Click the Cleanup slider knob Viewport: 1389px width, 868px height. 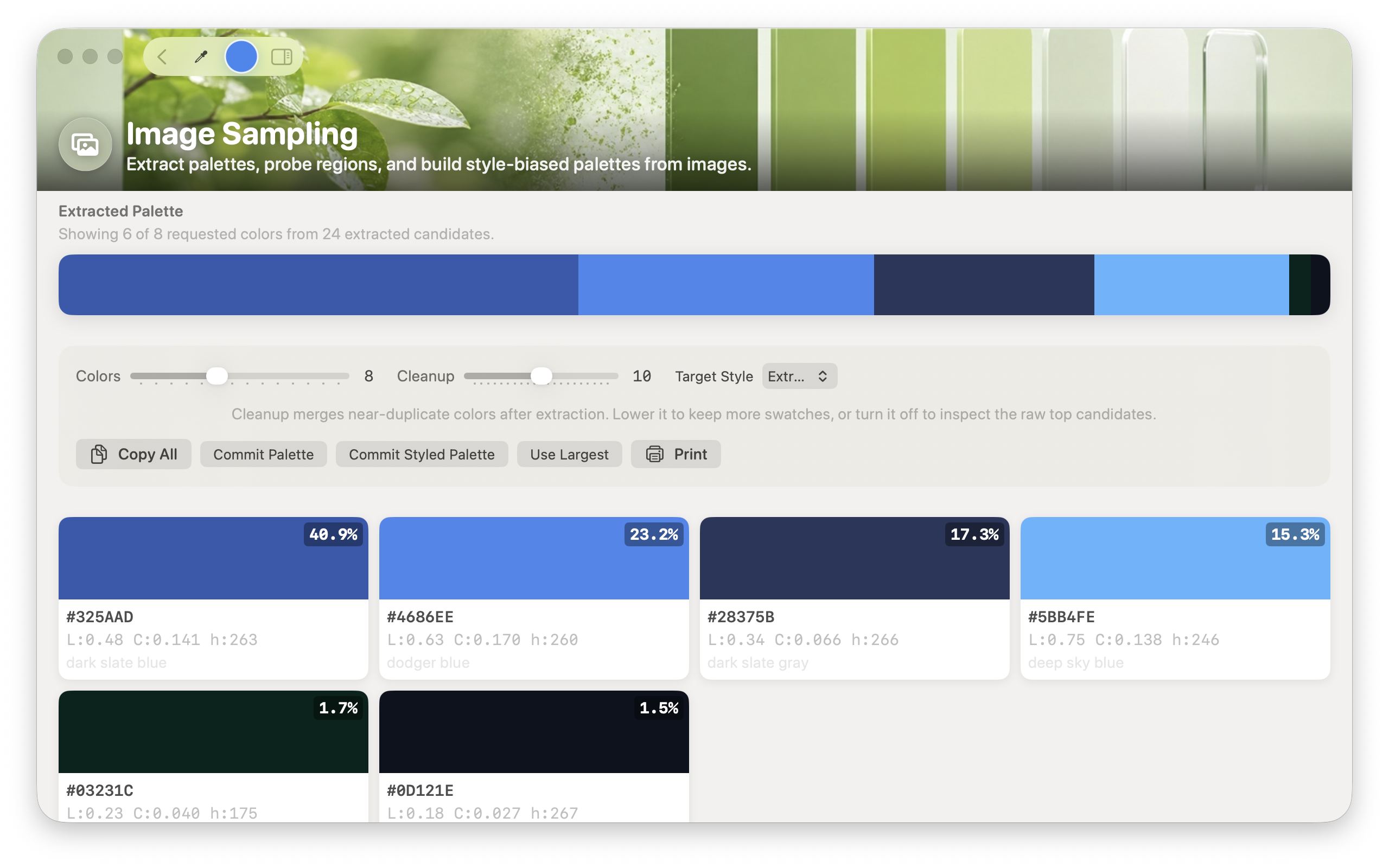click(x=540, y=376)
